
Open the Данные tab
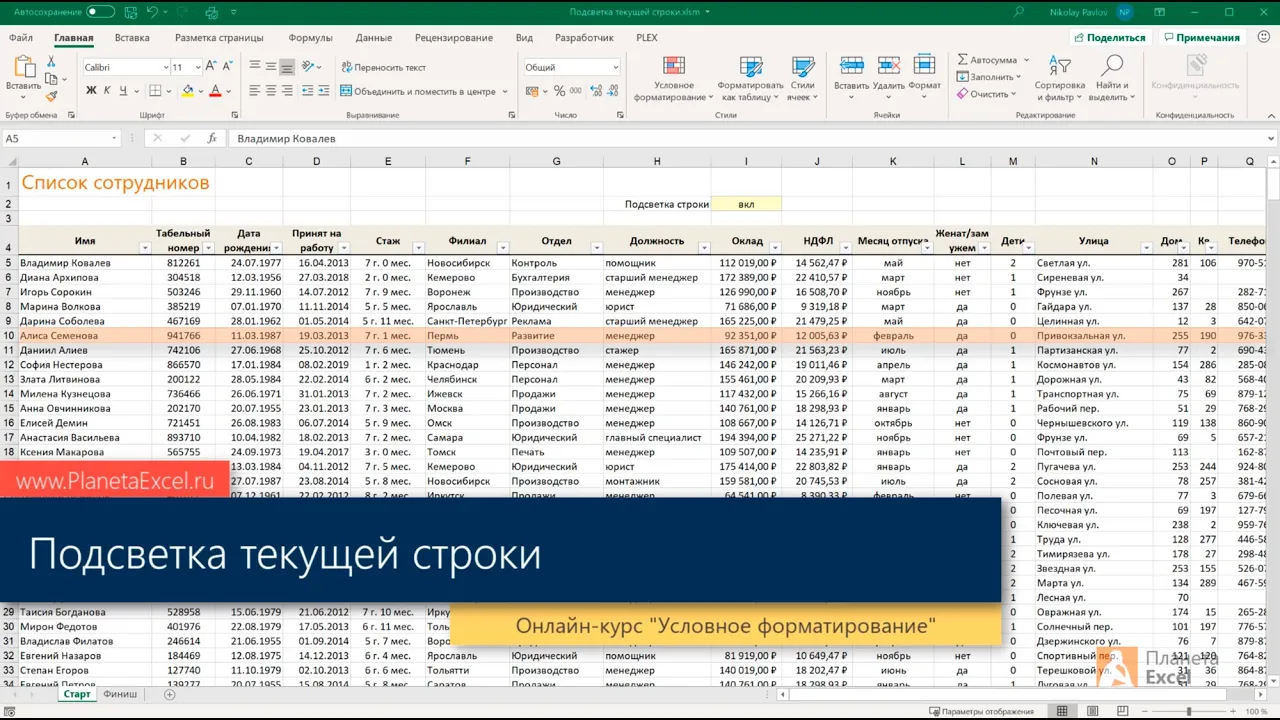373,38
